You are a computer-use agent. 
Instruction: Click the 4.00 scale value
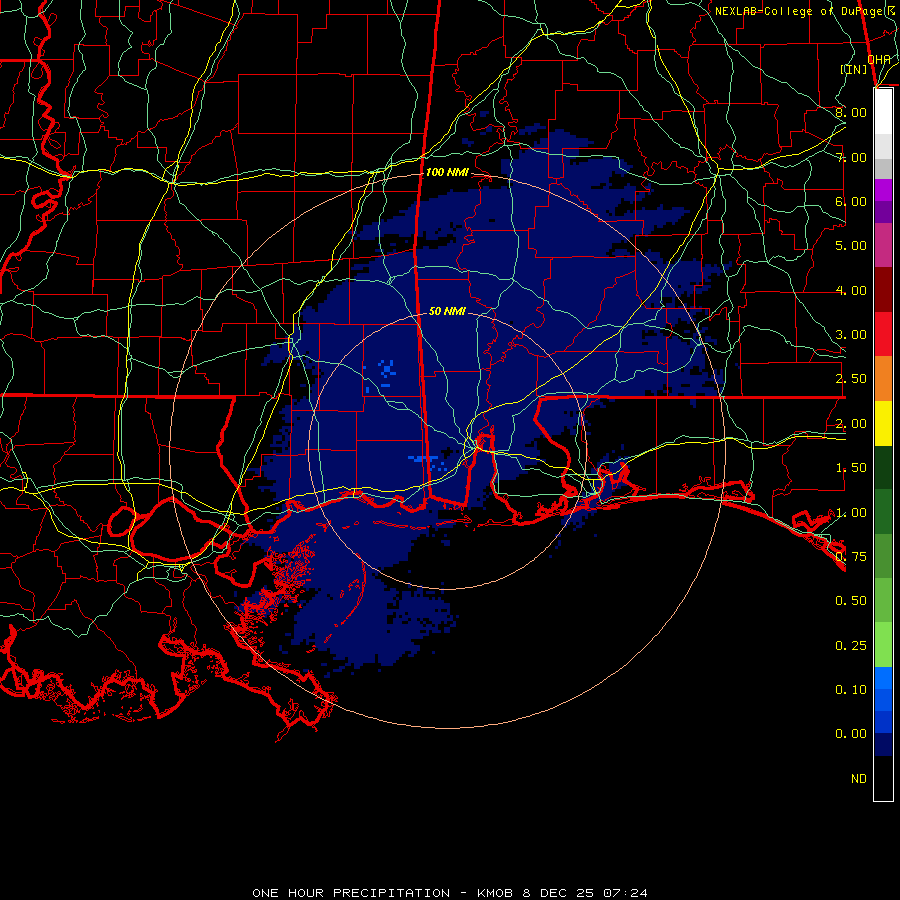[851, 290]
